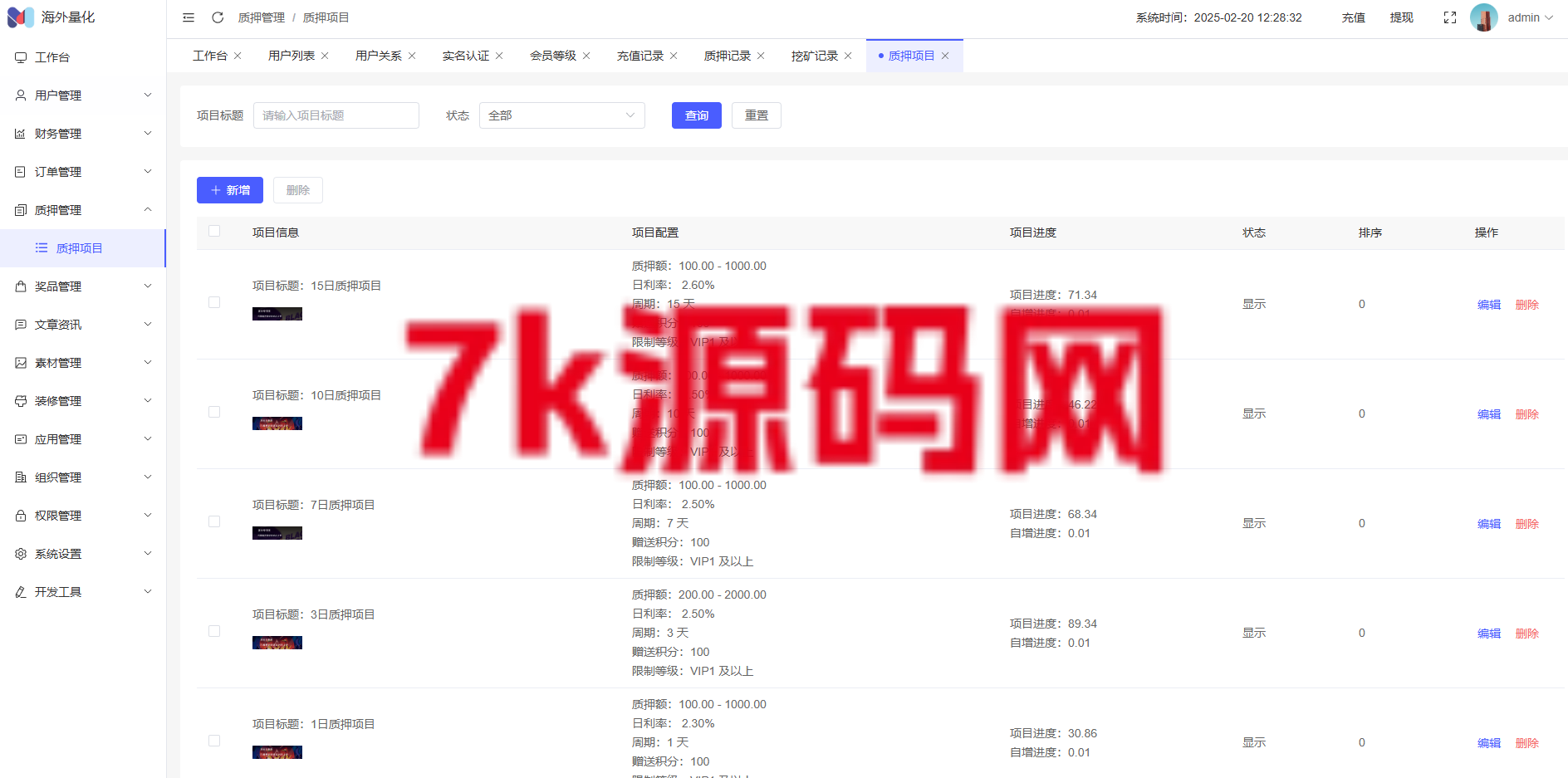Click the 财务管理 chart icon

pos(21,134)
